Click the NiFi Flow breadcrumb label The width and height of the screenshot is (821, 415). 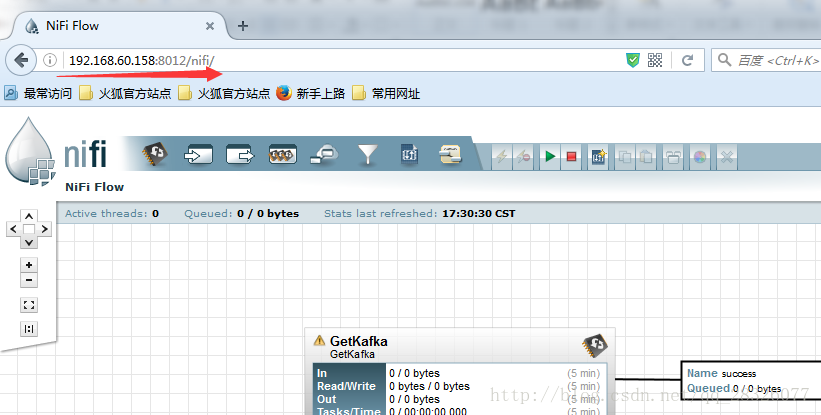pyautogui.click(x=94, y=187)
